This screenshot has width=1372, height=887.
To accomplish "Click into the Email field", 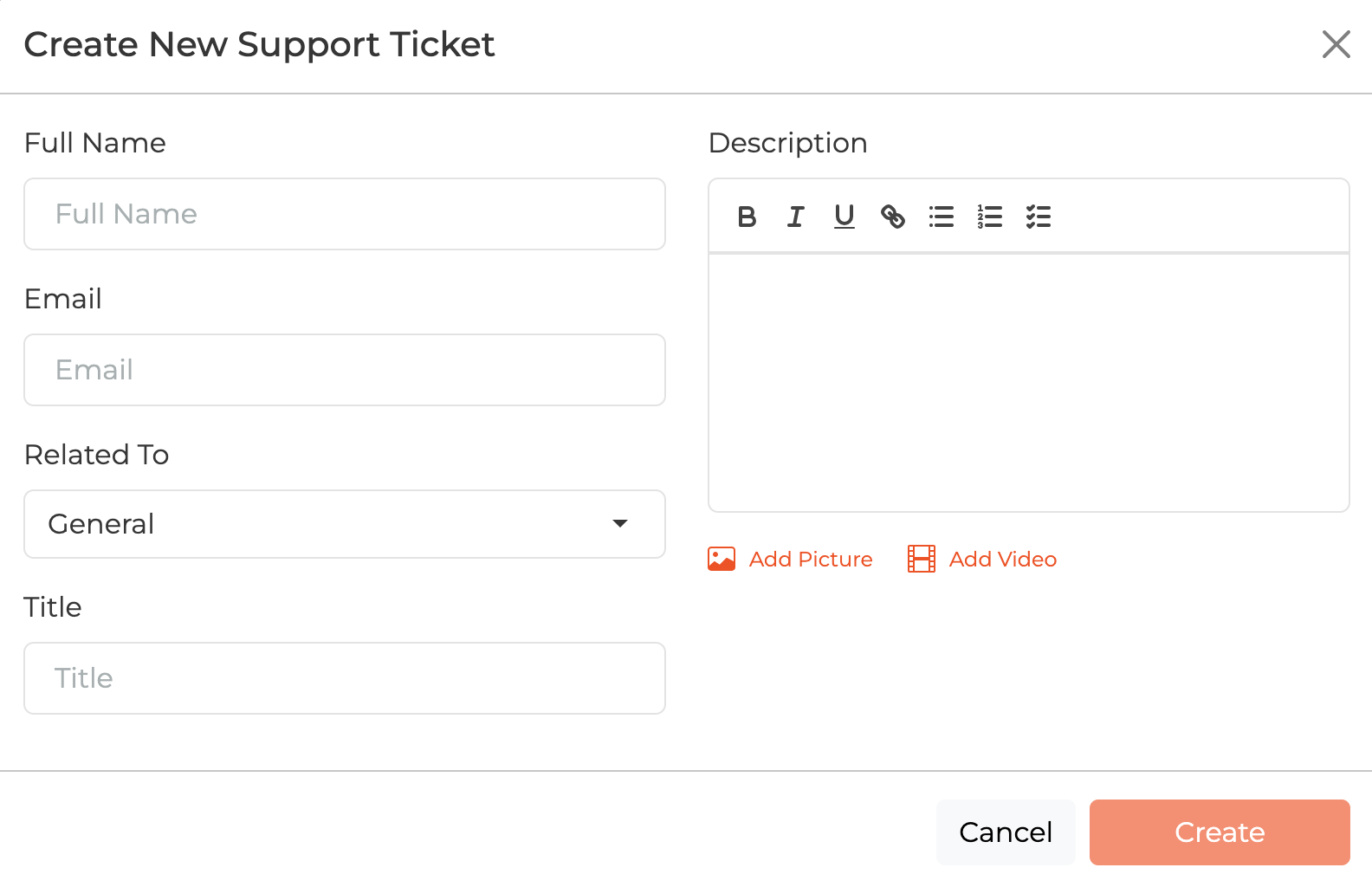I will [x=344, y=370].
